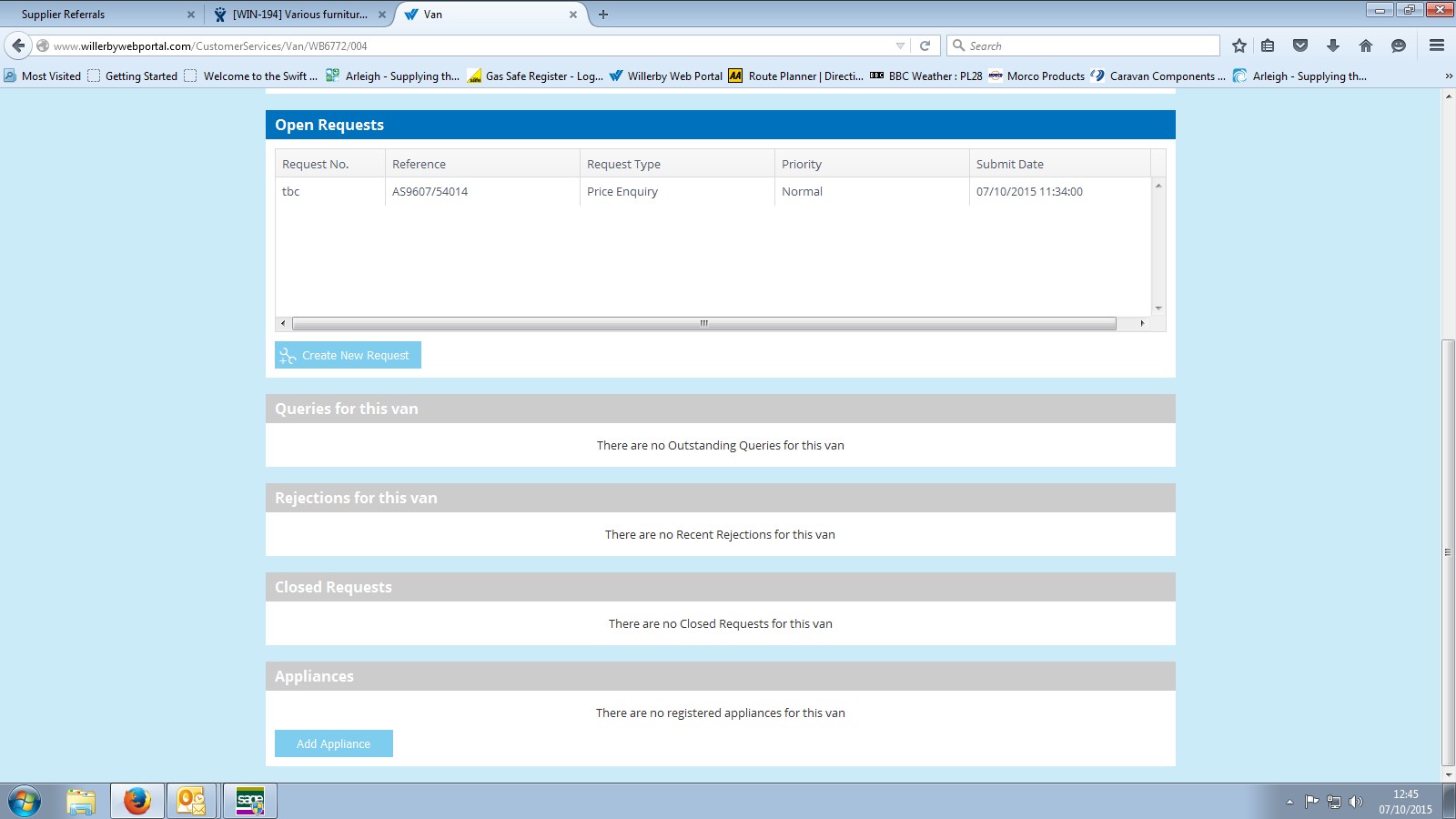This screenshot has height=819, width=1456.
Task: Click the browser Back arrow button
Action: [18, 45]
